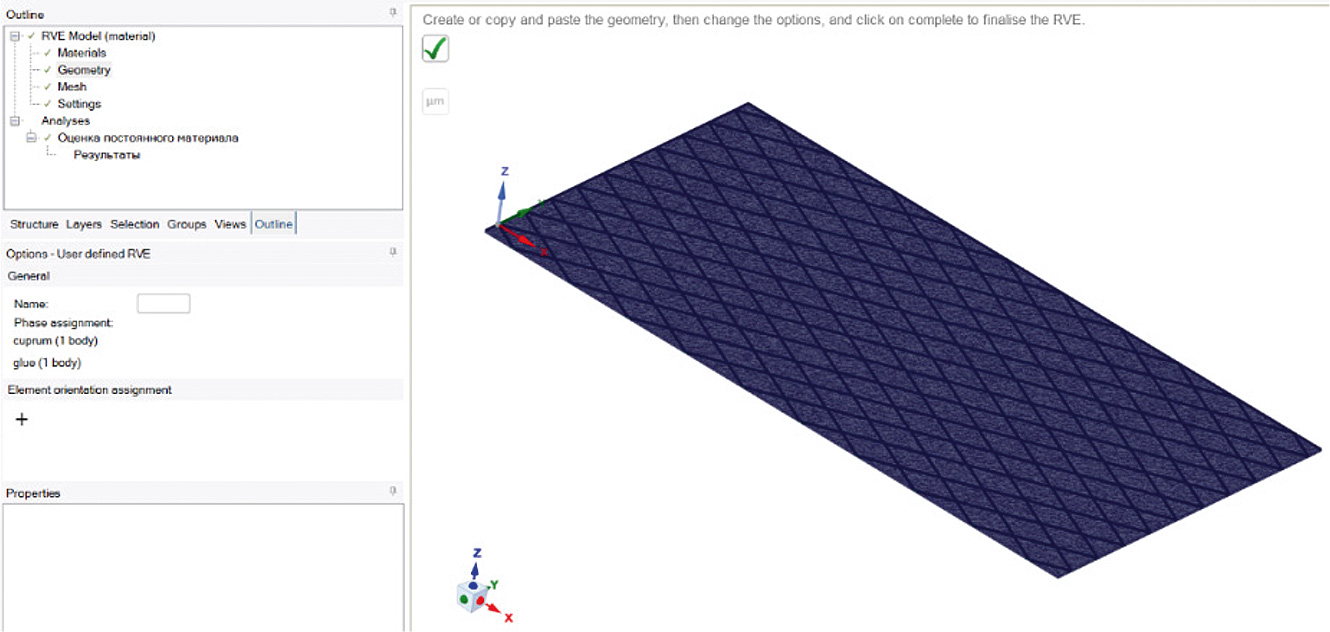
Task: Switch to the Views tab
Action: (230, 224)
